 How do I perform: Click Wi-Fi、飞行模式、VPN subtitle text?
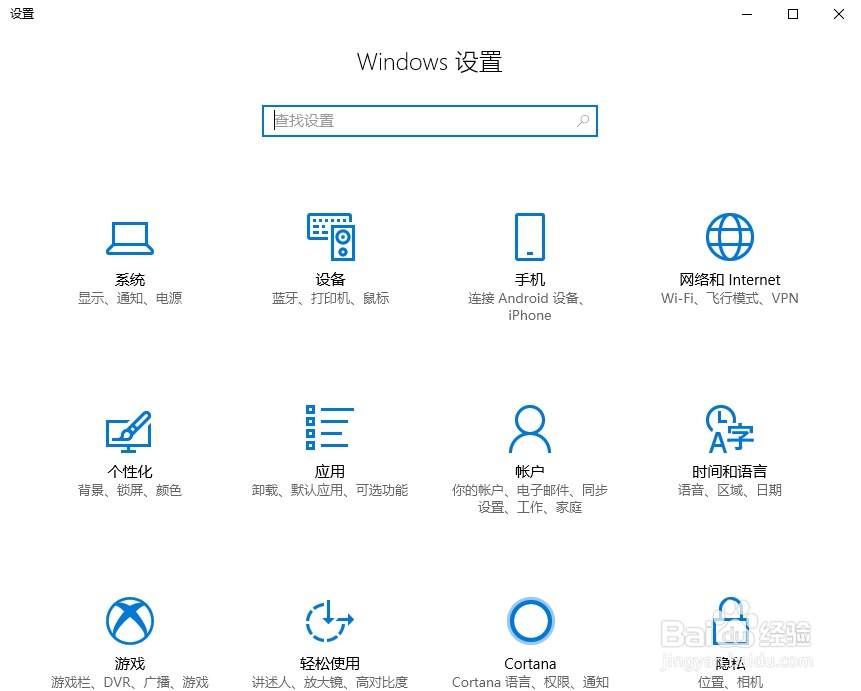click(729, 298)
